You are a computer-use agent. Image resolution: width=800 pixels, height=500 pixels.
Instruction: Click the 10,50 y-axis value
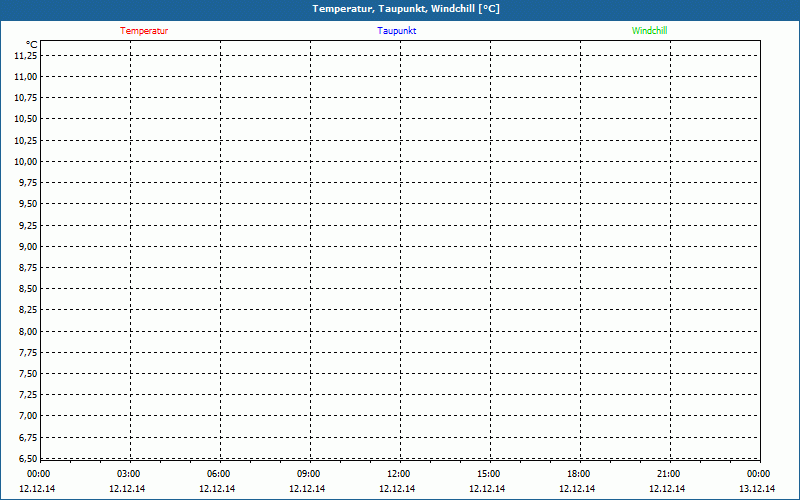point(26,119)
